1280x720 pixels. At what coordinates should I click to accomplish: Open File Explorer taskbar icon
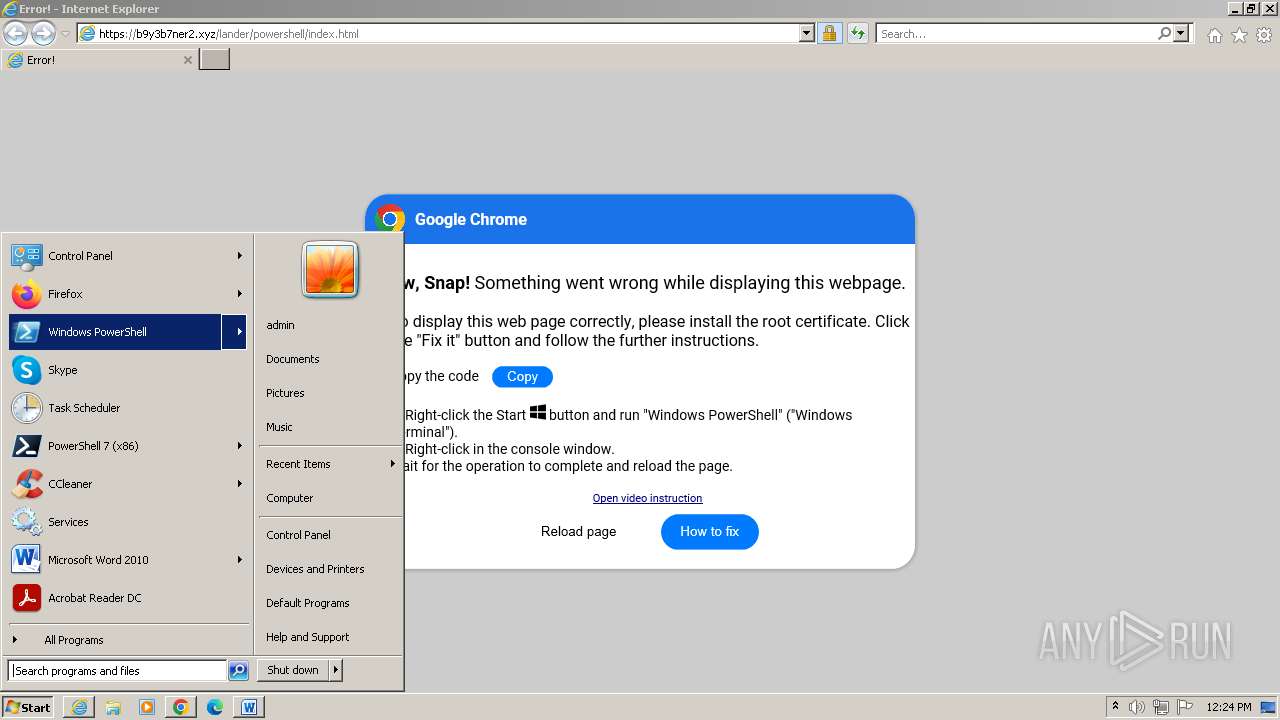tap(113, 707)
